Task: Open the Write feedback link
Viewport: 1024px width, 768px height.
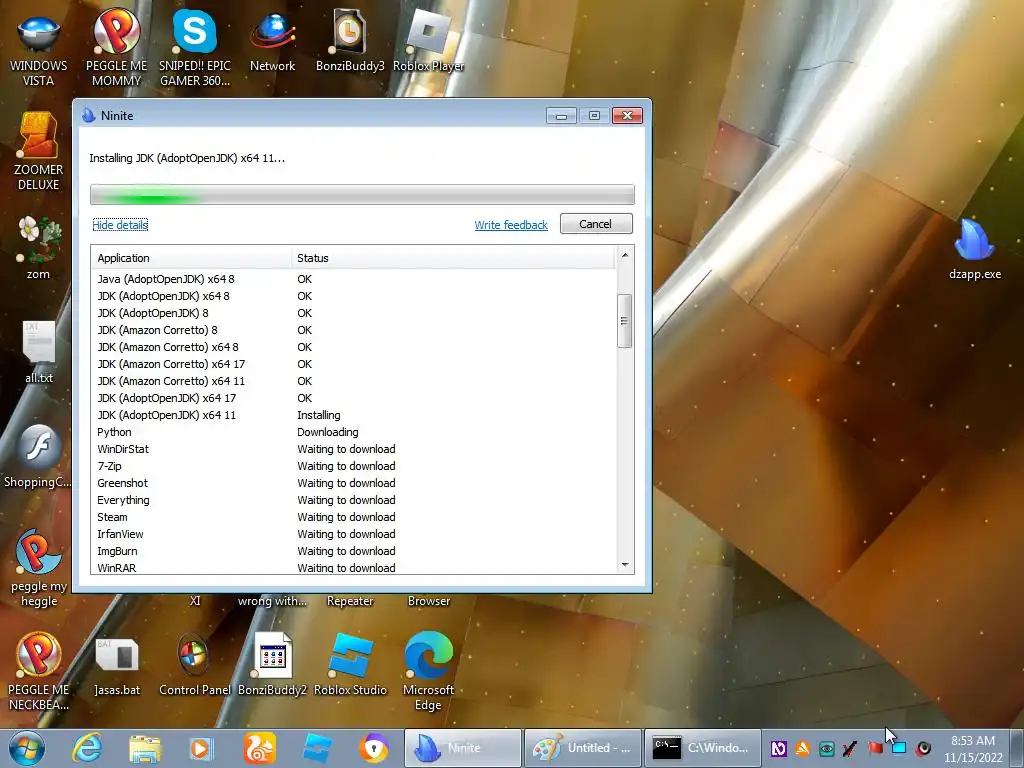Action: [511, 225]
